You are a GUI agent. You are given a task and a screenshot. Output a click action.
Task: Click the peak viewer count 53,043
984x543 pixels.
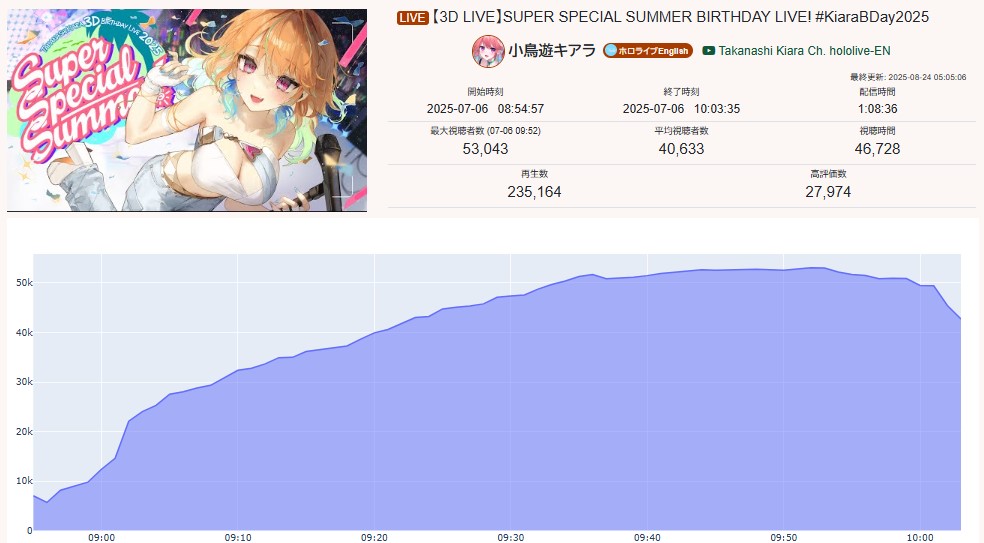[485, 149]
